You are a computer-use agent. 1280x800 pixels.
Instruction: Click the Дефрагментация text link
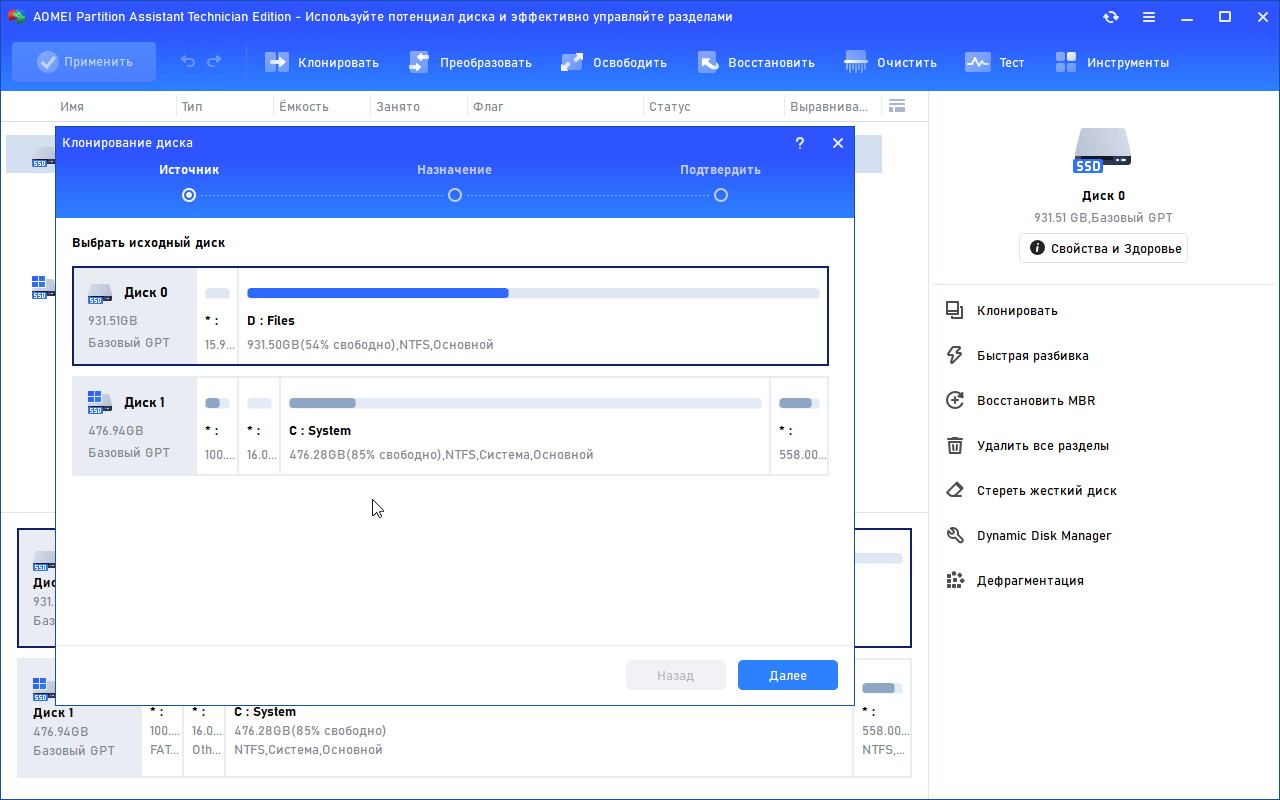click(1030, 580)
